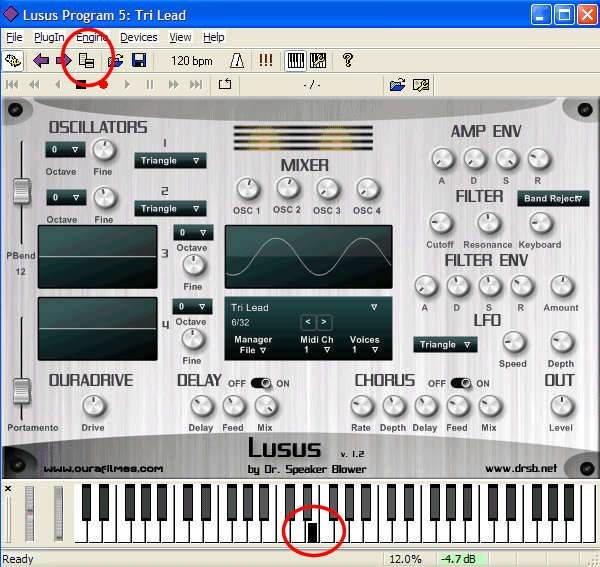
Task: Open MIDI player settings wrench icon
Action: pyautogui.click(x=421, y=85)
